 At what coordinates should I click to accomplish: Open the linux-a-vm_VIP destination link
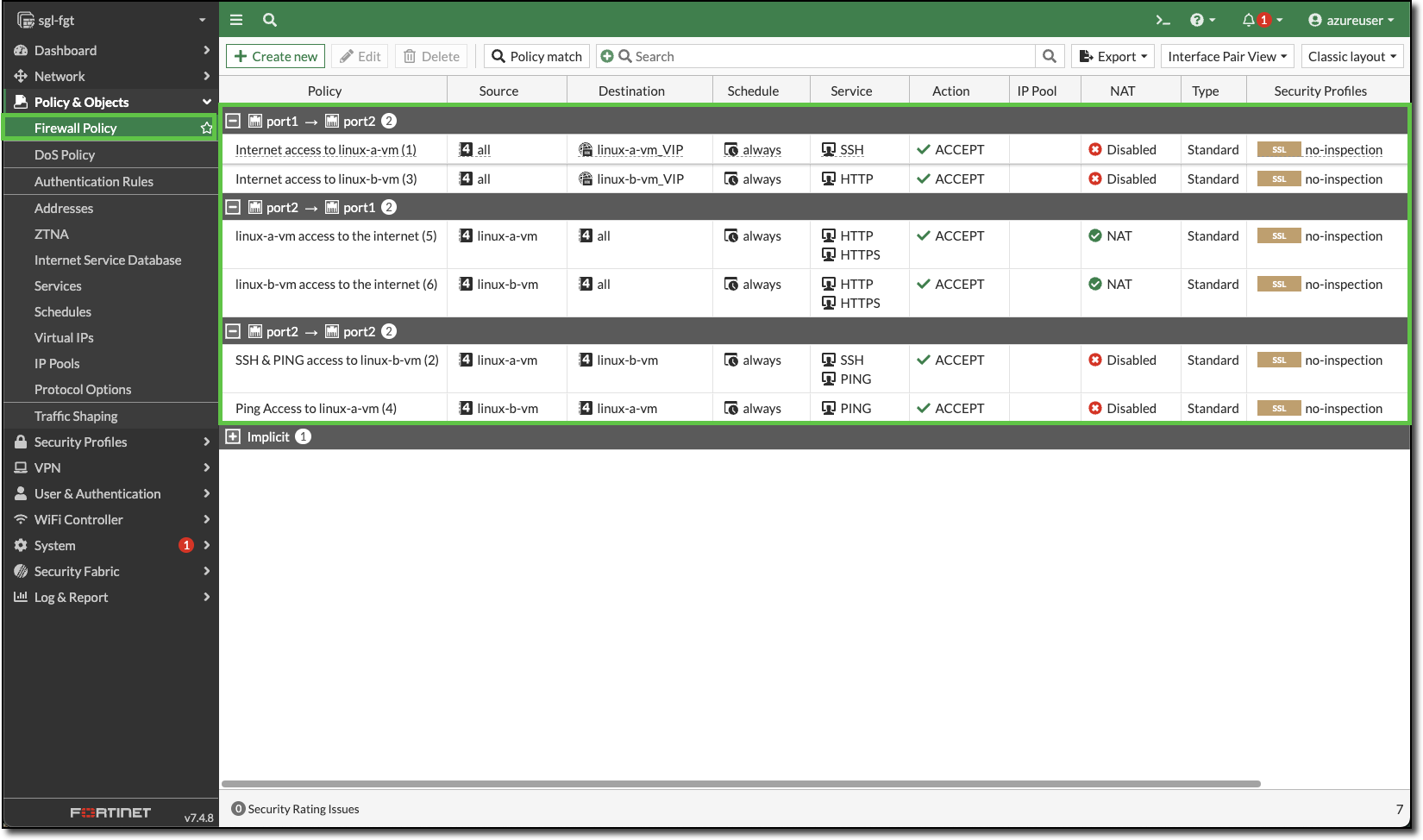pos(640,149)
